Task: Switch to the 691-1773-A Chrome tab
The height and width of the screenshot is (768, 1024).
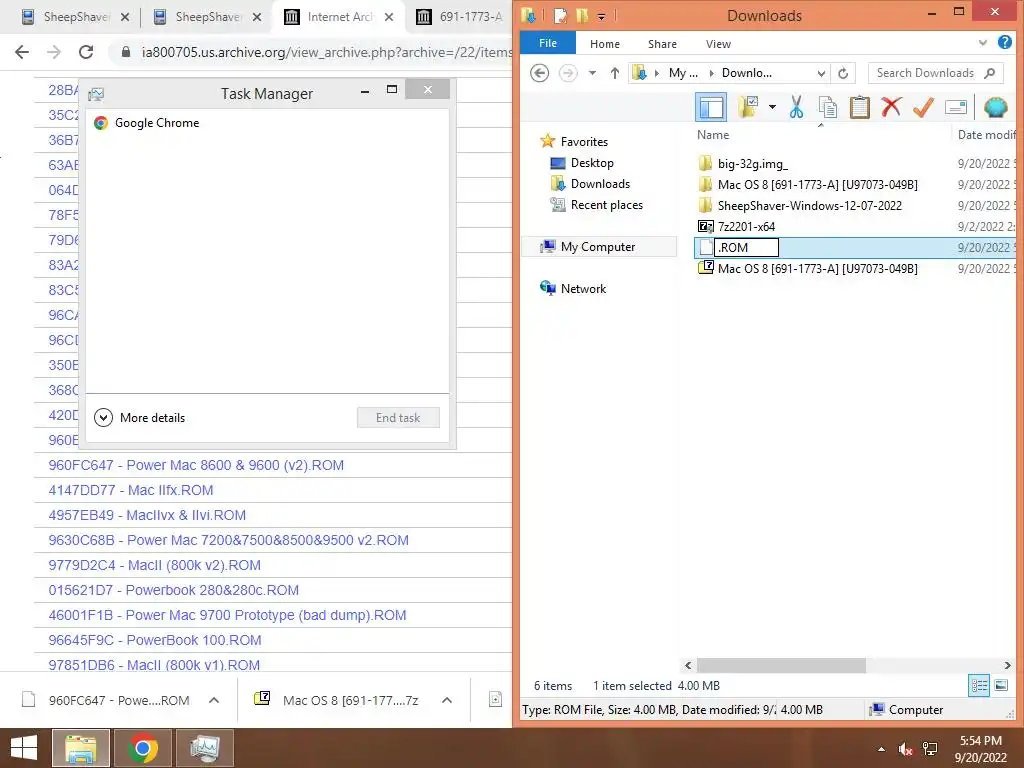Action: point(460,17)
